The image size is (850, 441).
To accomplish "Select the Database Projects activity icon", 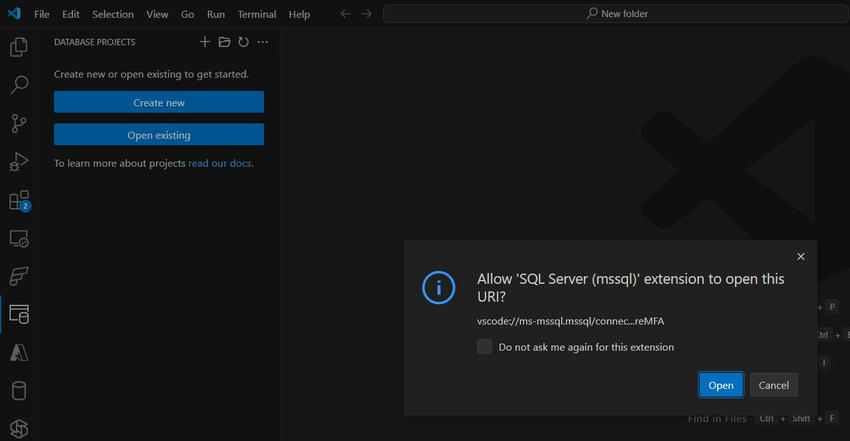I will pyautogui.click(x=19, y=314).
